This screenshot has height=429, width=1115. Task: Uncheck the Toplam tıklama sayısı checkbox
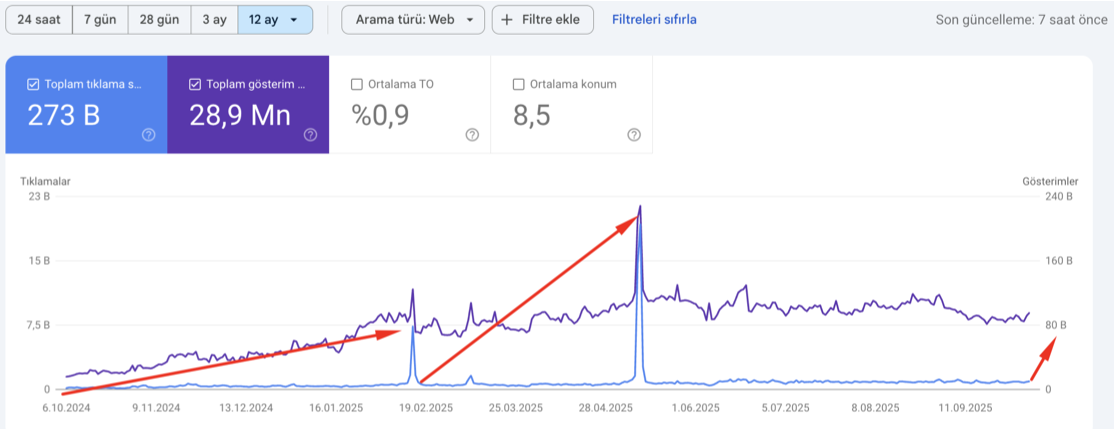point(33,84)
